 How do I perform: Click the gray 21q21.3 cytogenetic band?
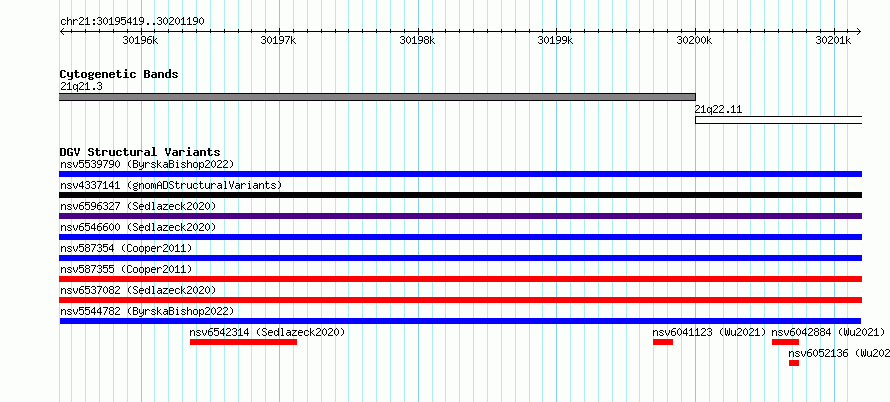point(377,97)
